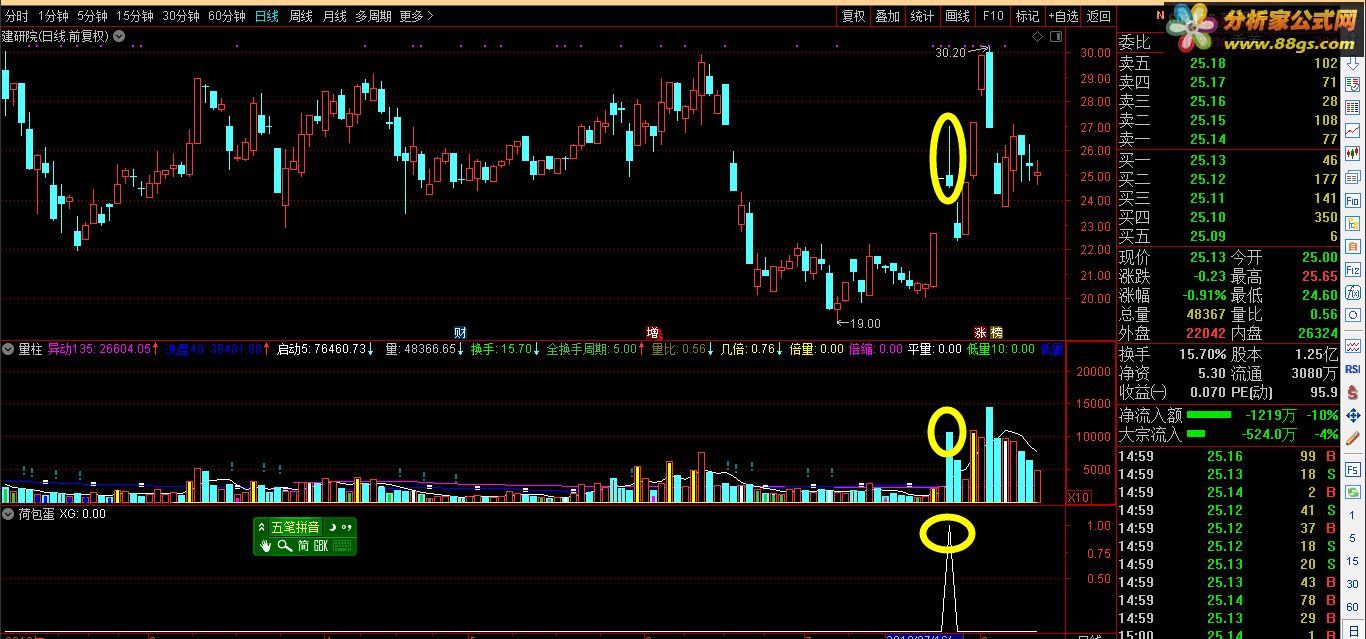This screenshot has height=639, width=1366.
Task: Switch sidebar period to 30 minutes
Action: 1353,583
